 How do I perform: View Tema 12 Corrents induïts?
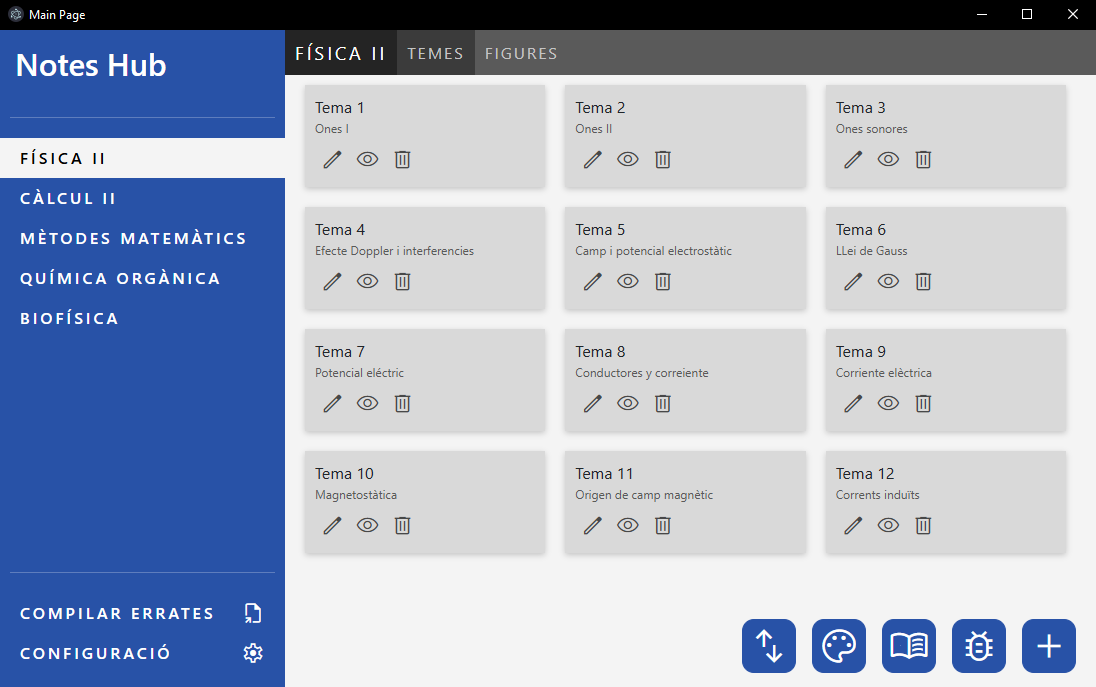tap(888, 526)
